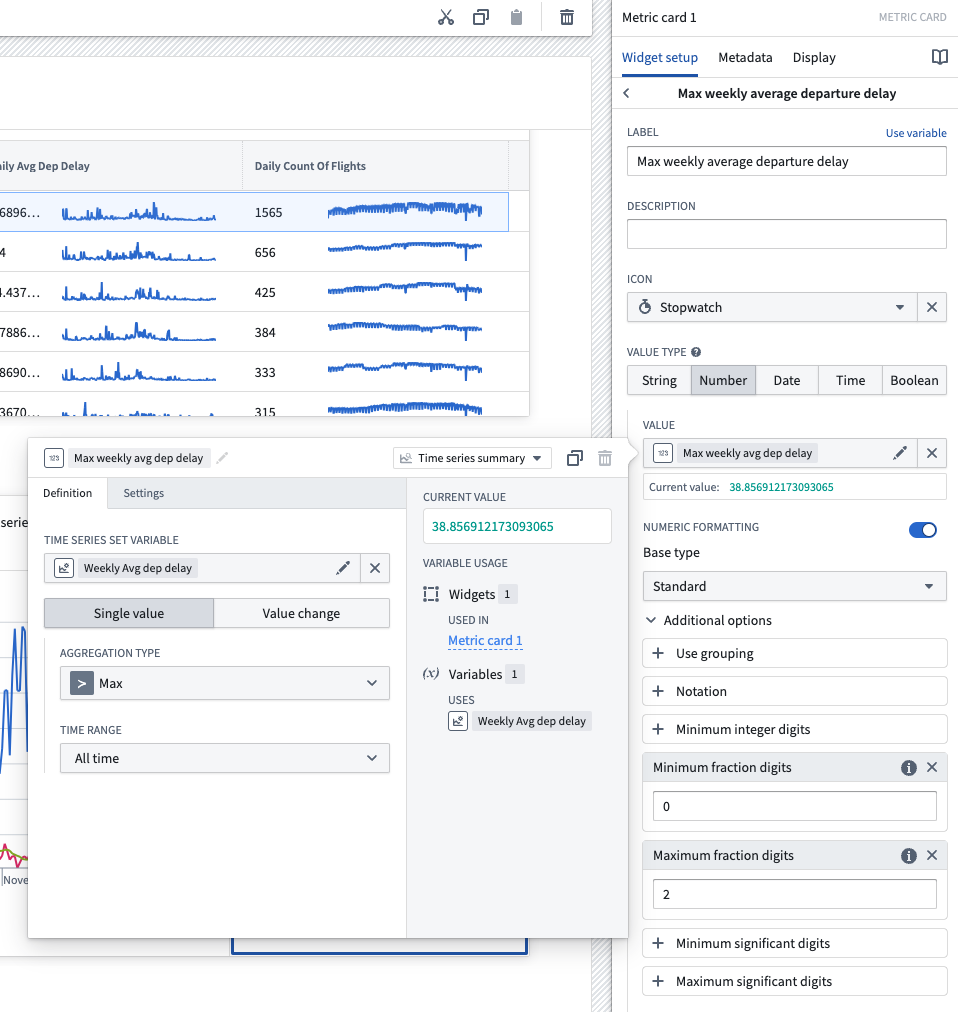The width and height of the screenshot is (958, 1012).
Task: Remove the Max weekly avg dep delay value
Action: pos(932,453)
